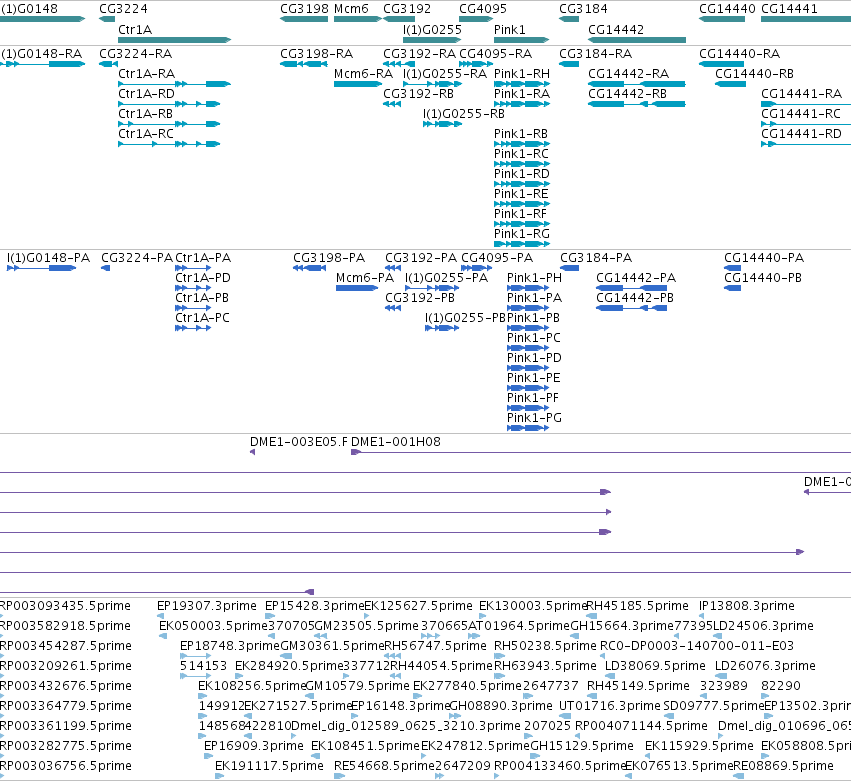Screen dimensions: 851x781
Task: Click the CG14442-PA protein label
Action: click(x=636, y=278)
